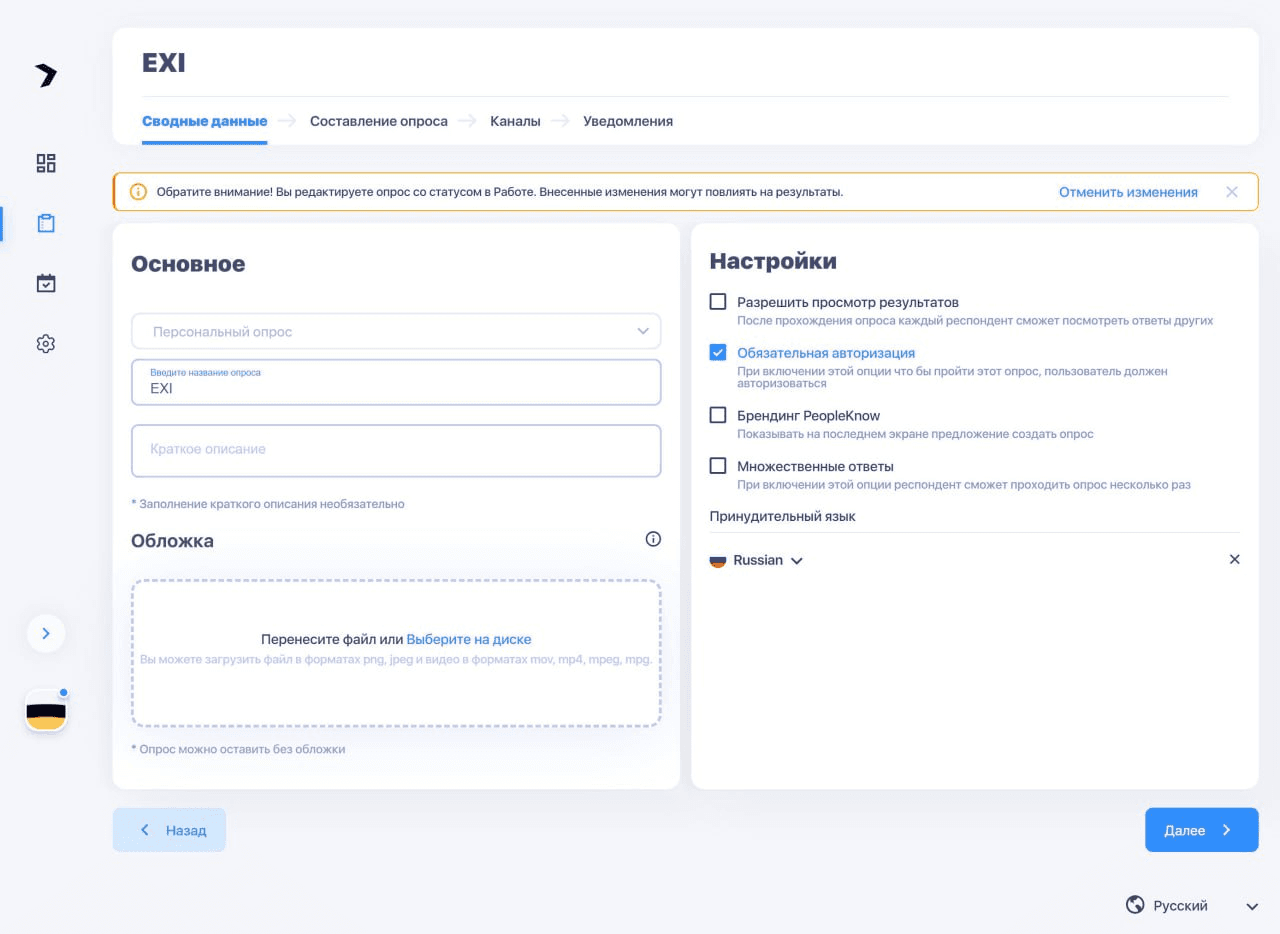Click the Множественные ответы label text

pyautogui.click(x=815, y=466)
